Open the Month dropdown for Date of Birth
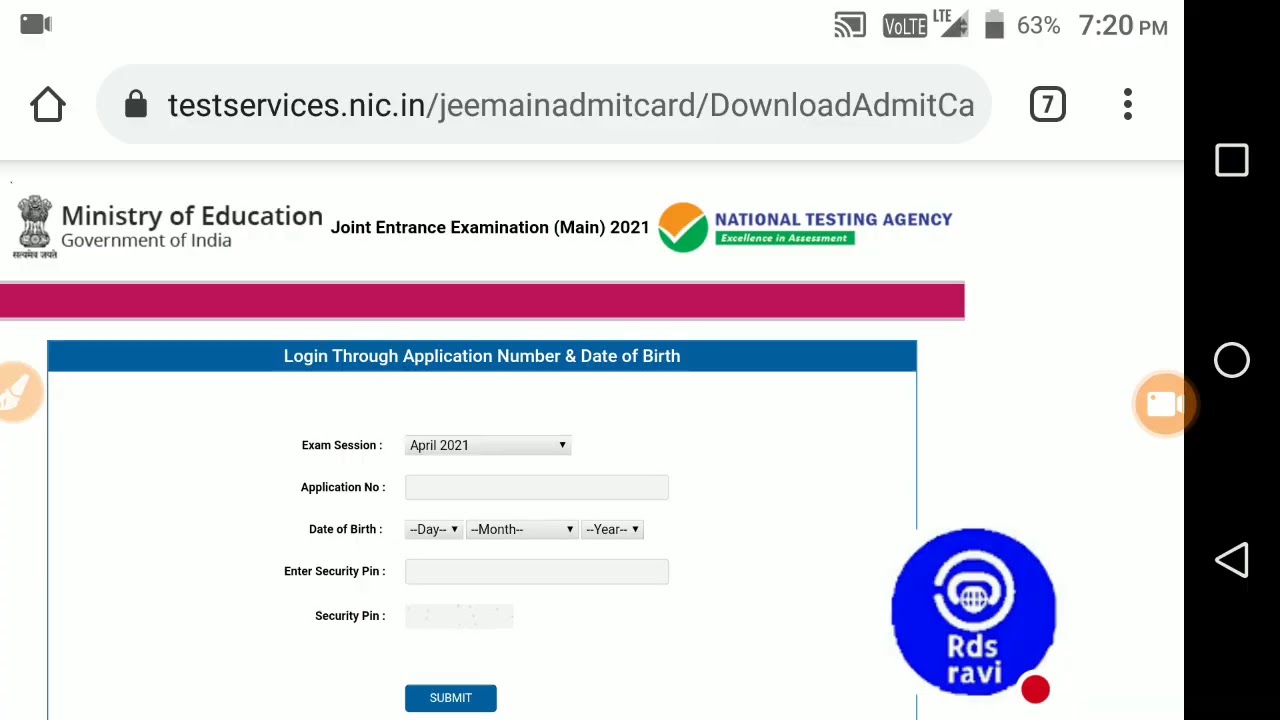 [x=521, y=529]
